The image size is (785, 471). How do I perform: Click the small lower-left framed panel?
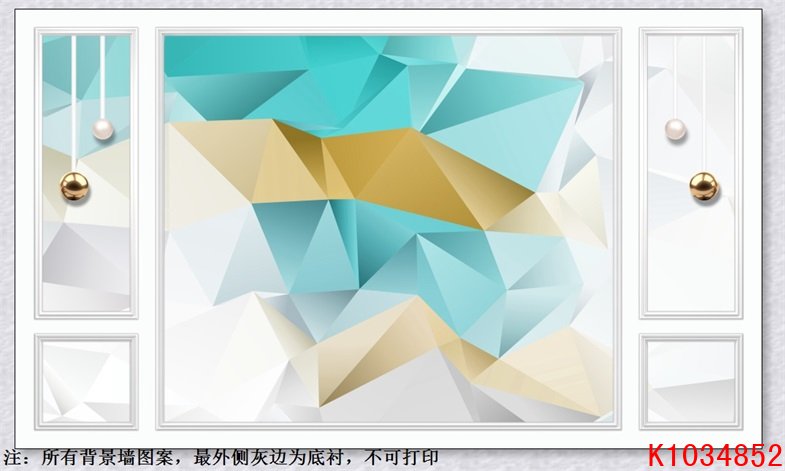tap(86, 381)
